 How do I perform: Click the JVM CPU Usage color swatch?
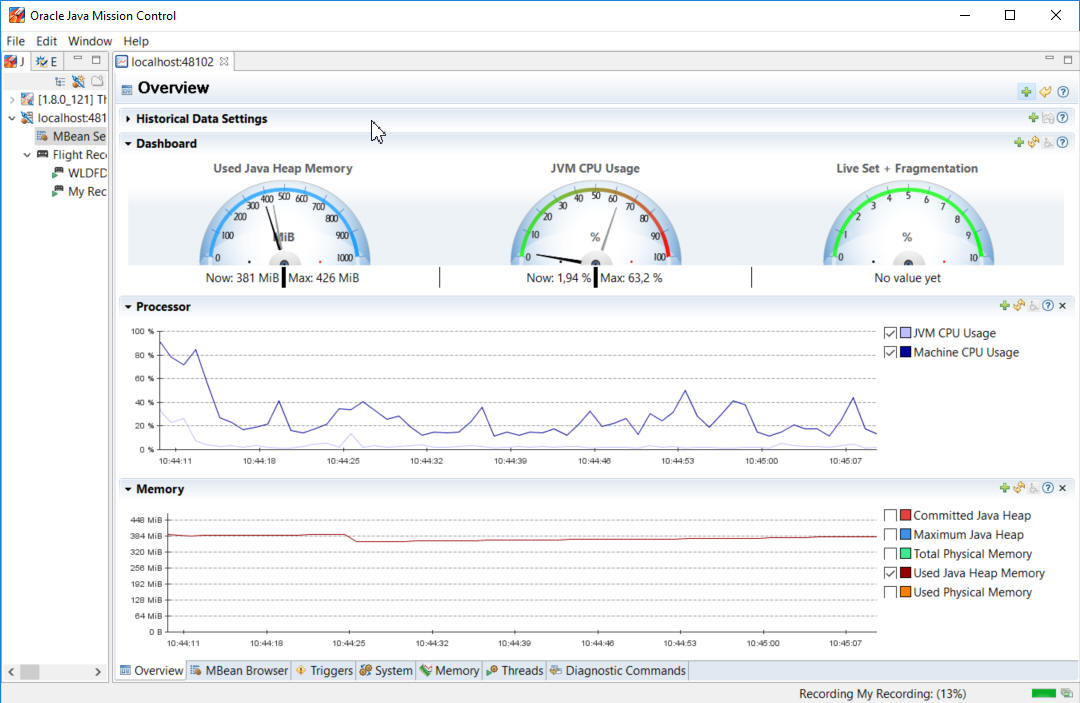(905, 333)
